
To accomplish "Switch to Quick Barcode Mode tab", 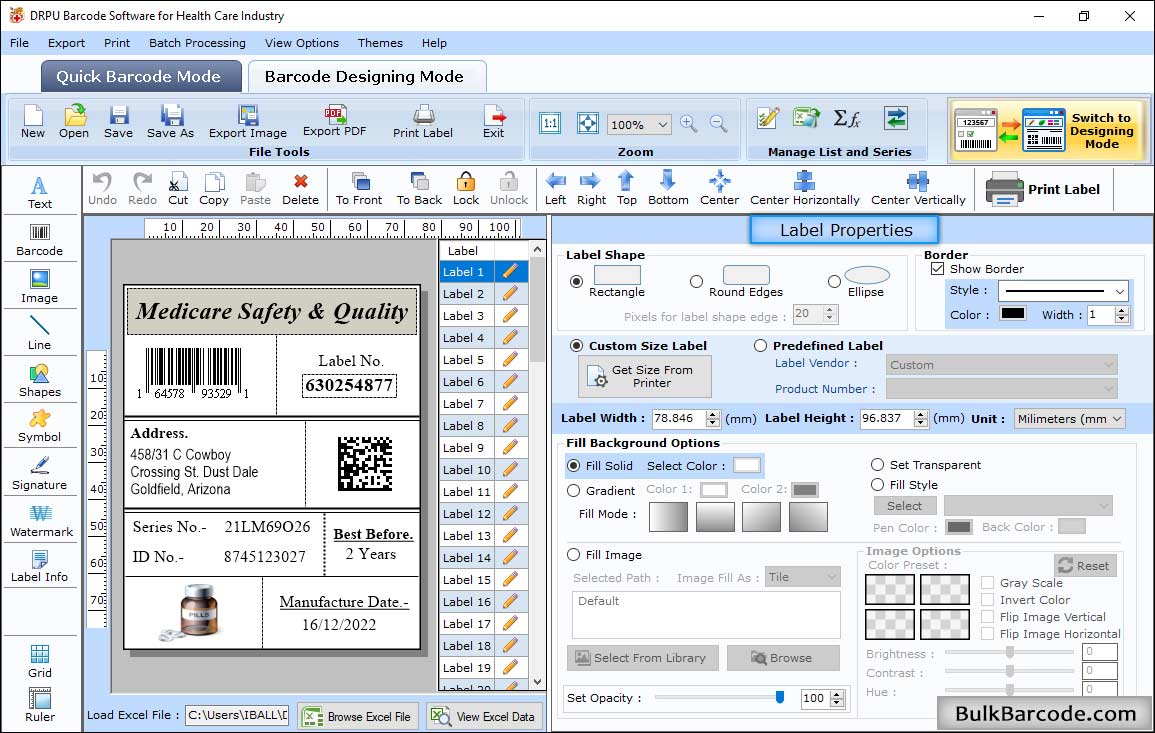I will [141, 77].
